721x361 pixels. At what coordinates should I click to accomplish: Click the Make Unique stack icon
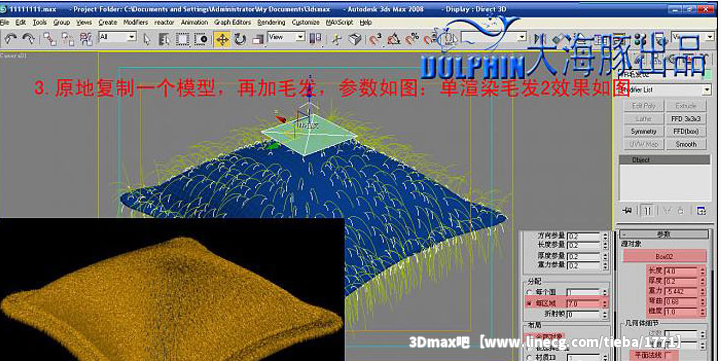click(667, 211)
